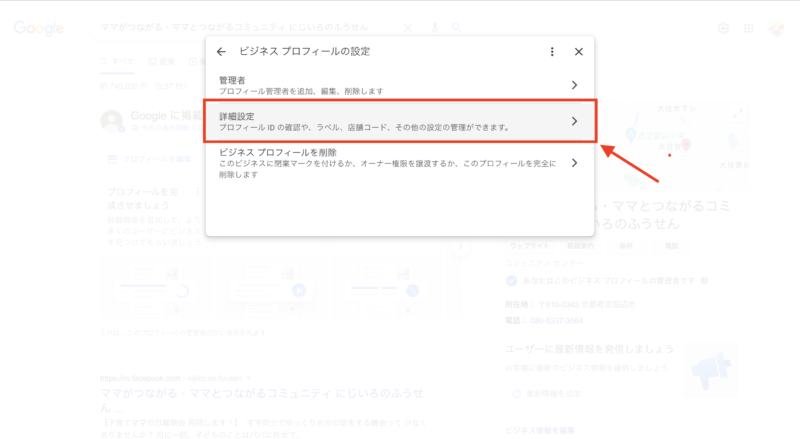
Task: Expand the chevron on ビジネス プロフィールを削除 row
Action: click(574, 163)
